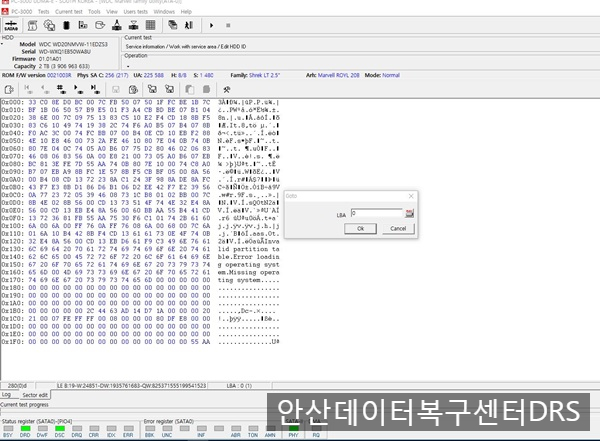600x441 pixels.
Task: Click the model text WDC WD20NMVW-11EDZS3
Action: click(x=73, y=44)
